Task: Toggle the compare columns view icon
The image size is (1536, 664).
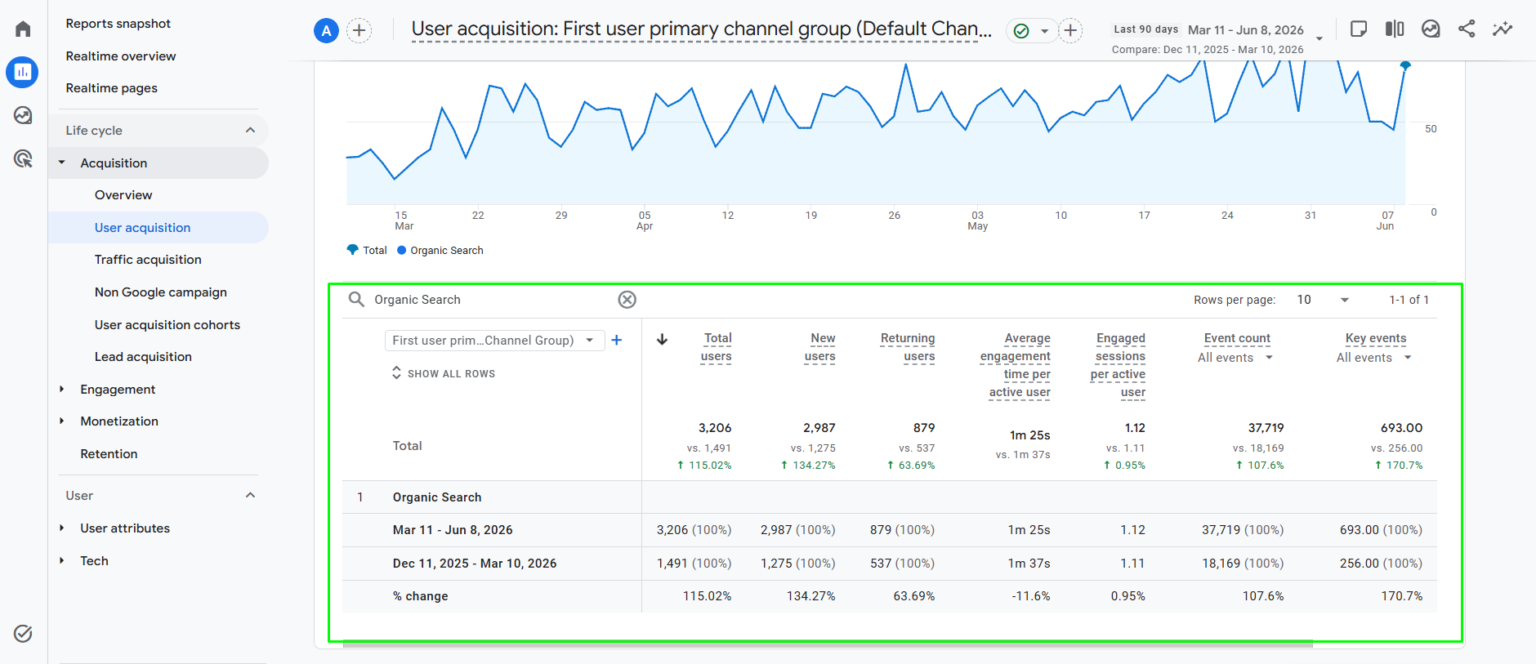Action: pyautogui.click(x=1394, y=29)
